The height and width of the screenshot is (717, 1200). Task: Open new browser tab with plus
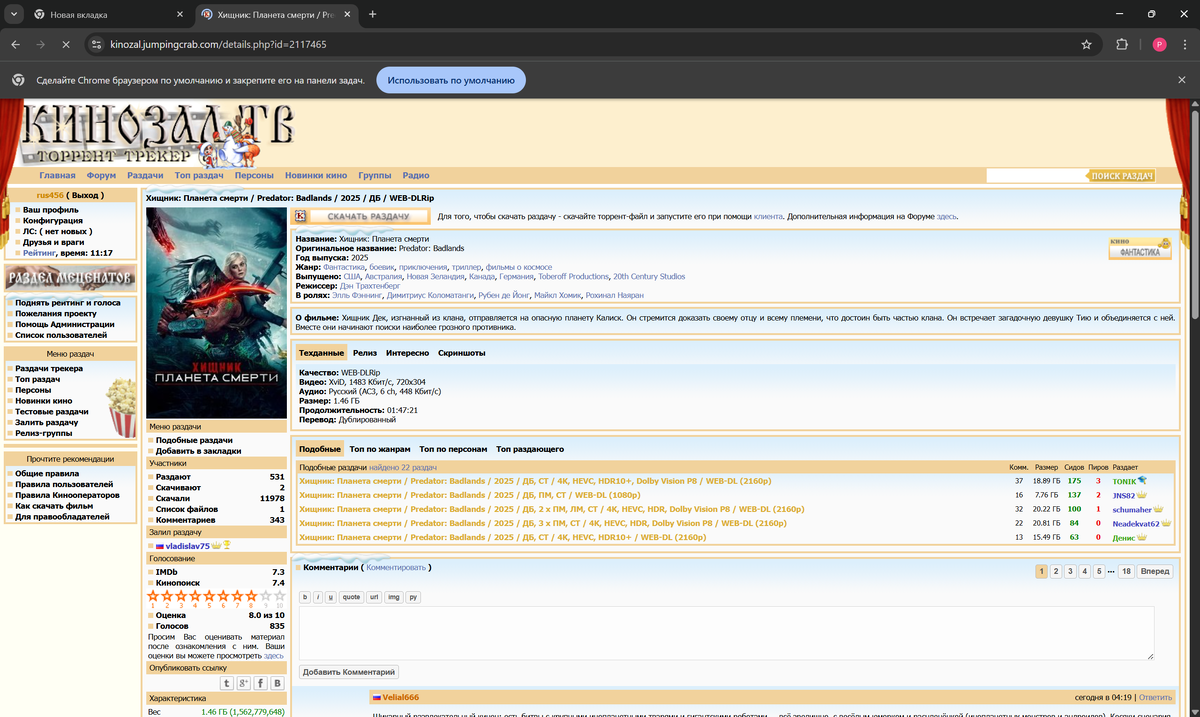tap(372, 14)
